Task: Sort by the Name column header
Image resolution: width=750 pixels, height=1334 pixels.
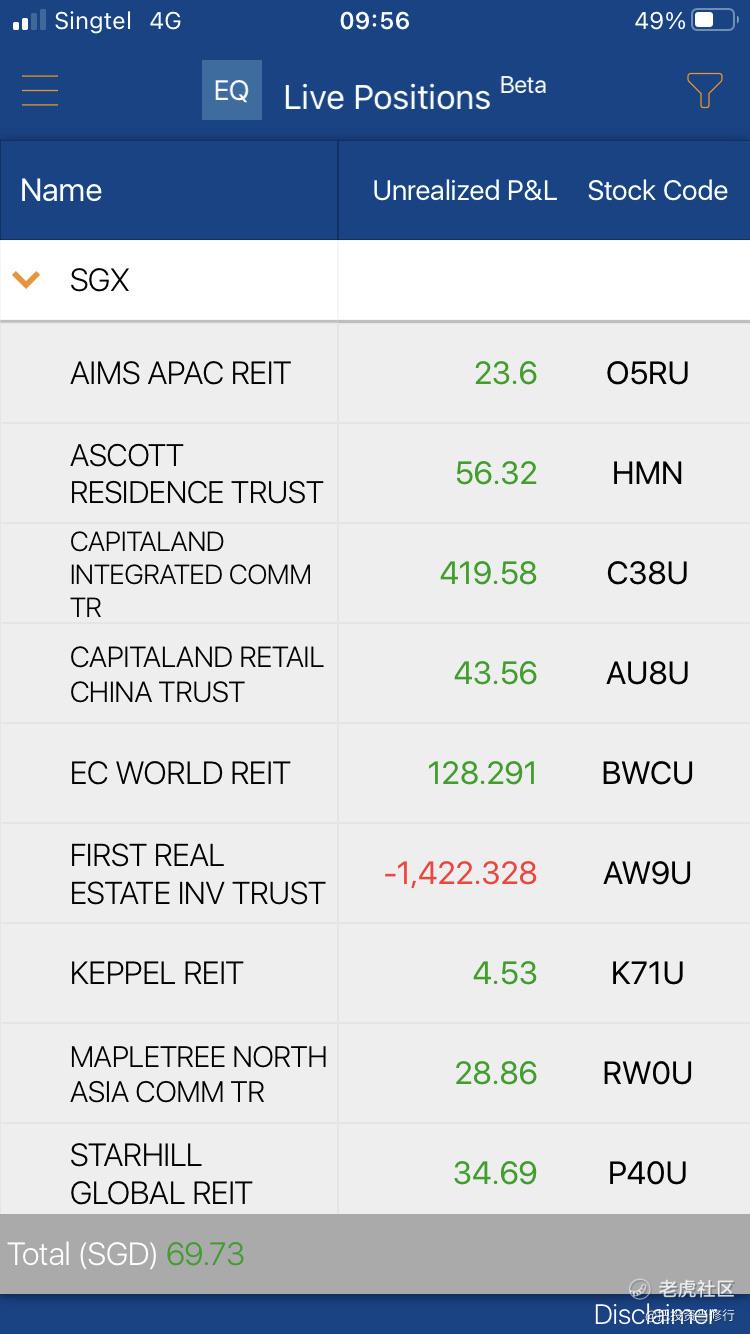Action: pyautogui.click(x=61, y=190)
